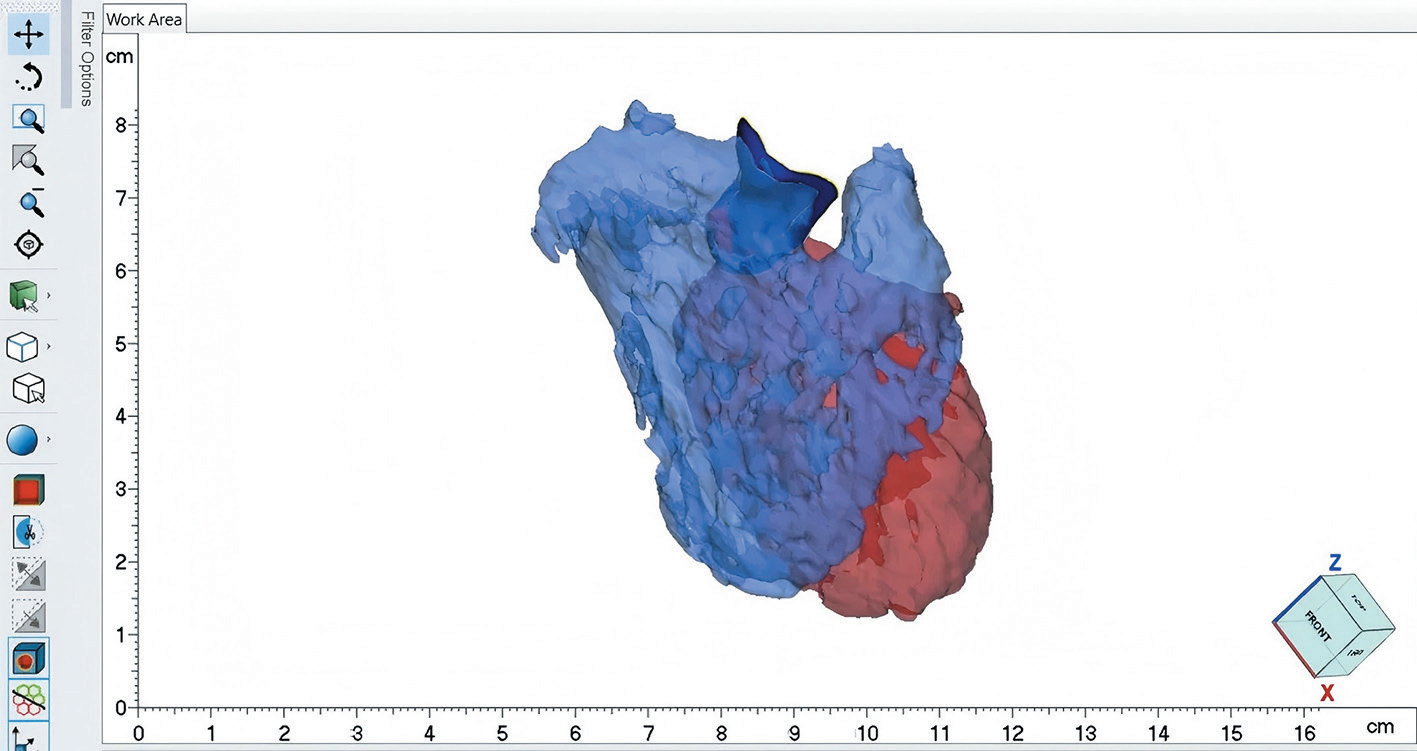1417x751 pixels.
Task: Open the Filter Options side tab
Action: (x=87, y=58)
